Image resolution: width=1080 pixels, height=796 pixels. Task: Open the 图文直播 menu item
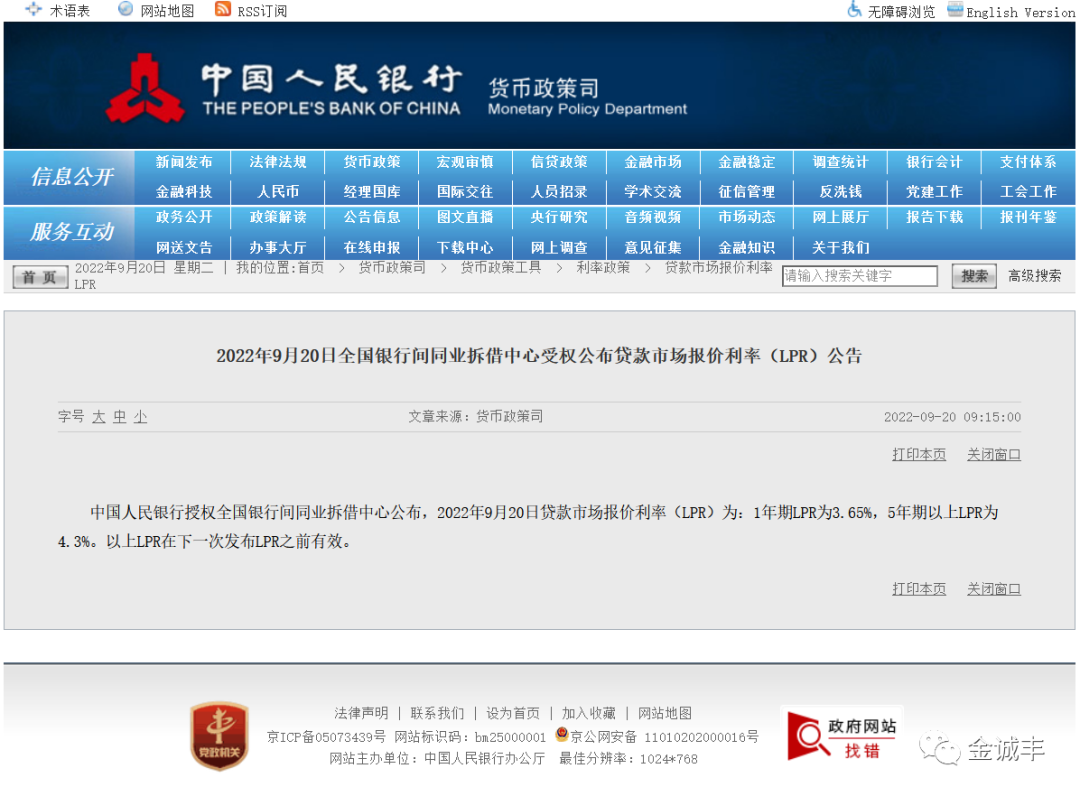click(465, 218)
